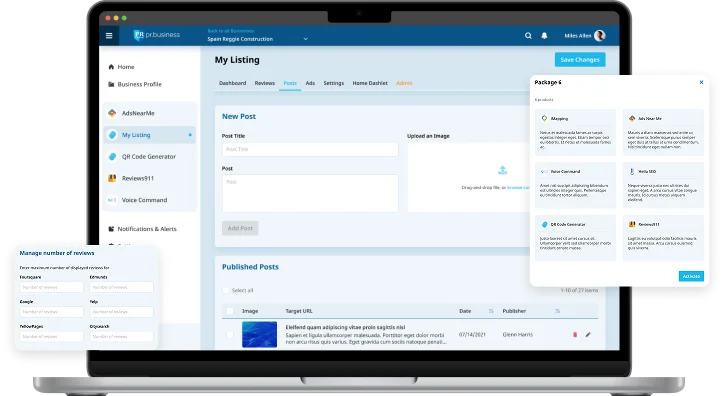Image resolution: width=724 pixels, height=396 pixels.
Task: Delete the post using red trash icon
Action: pyautogui.click(x=575, y=335)
